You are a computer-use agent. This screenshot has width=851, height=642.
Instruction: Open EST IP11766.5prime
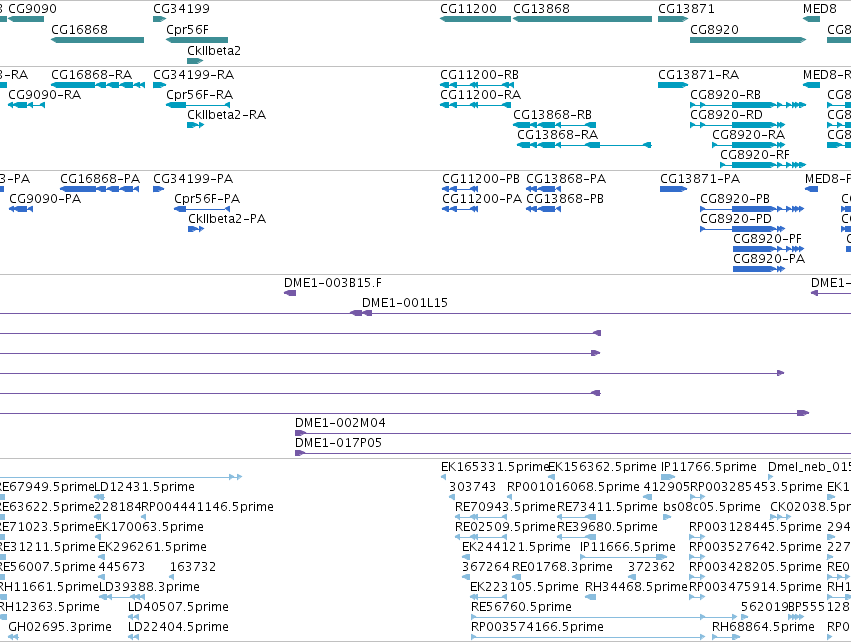click(x=668, y=477)
